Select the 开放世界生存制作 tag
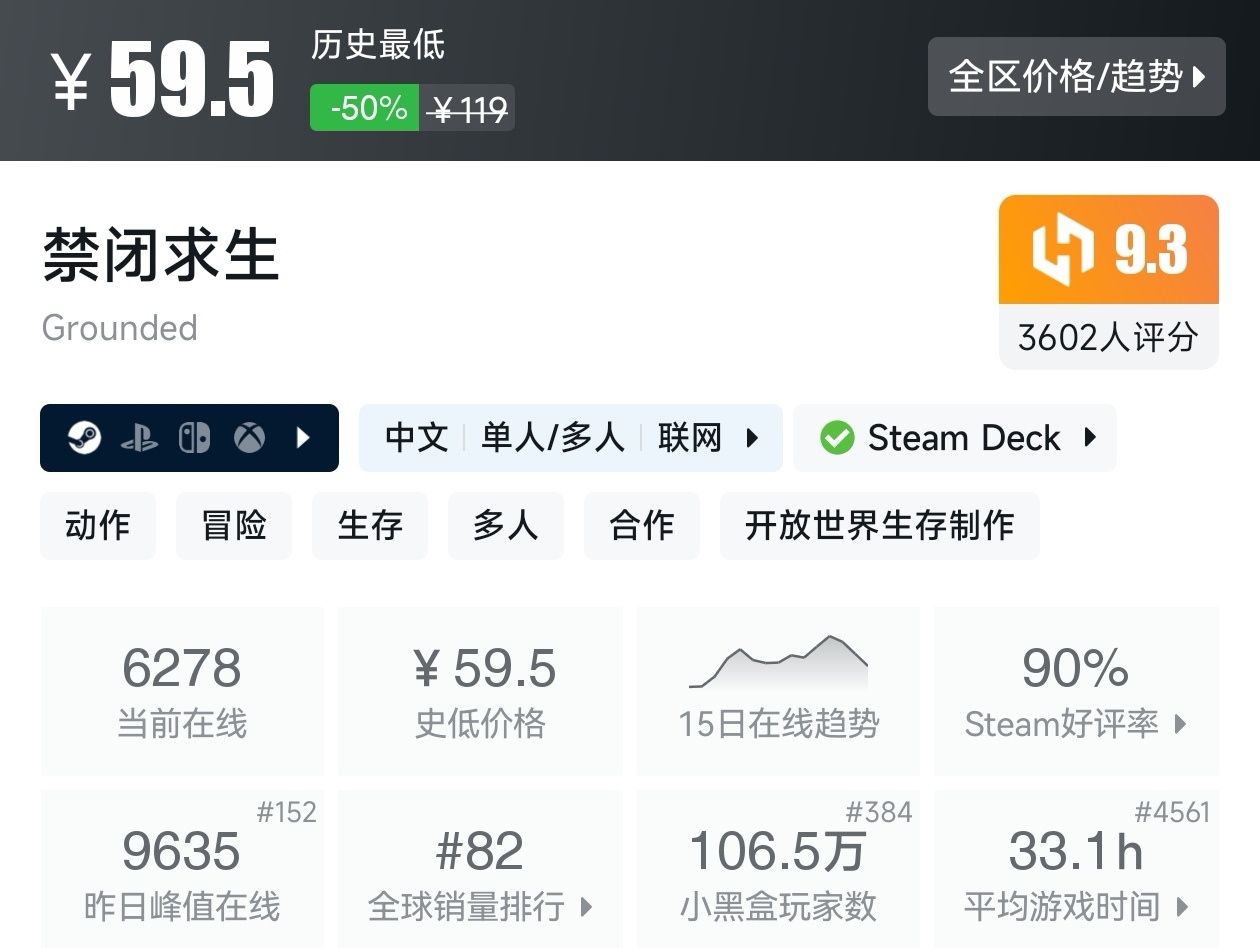Viewport: 1260px width, 948px height. point(880,525)
